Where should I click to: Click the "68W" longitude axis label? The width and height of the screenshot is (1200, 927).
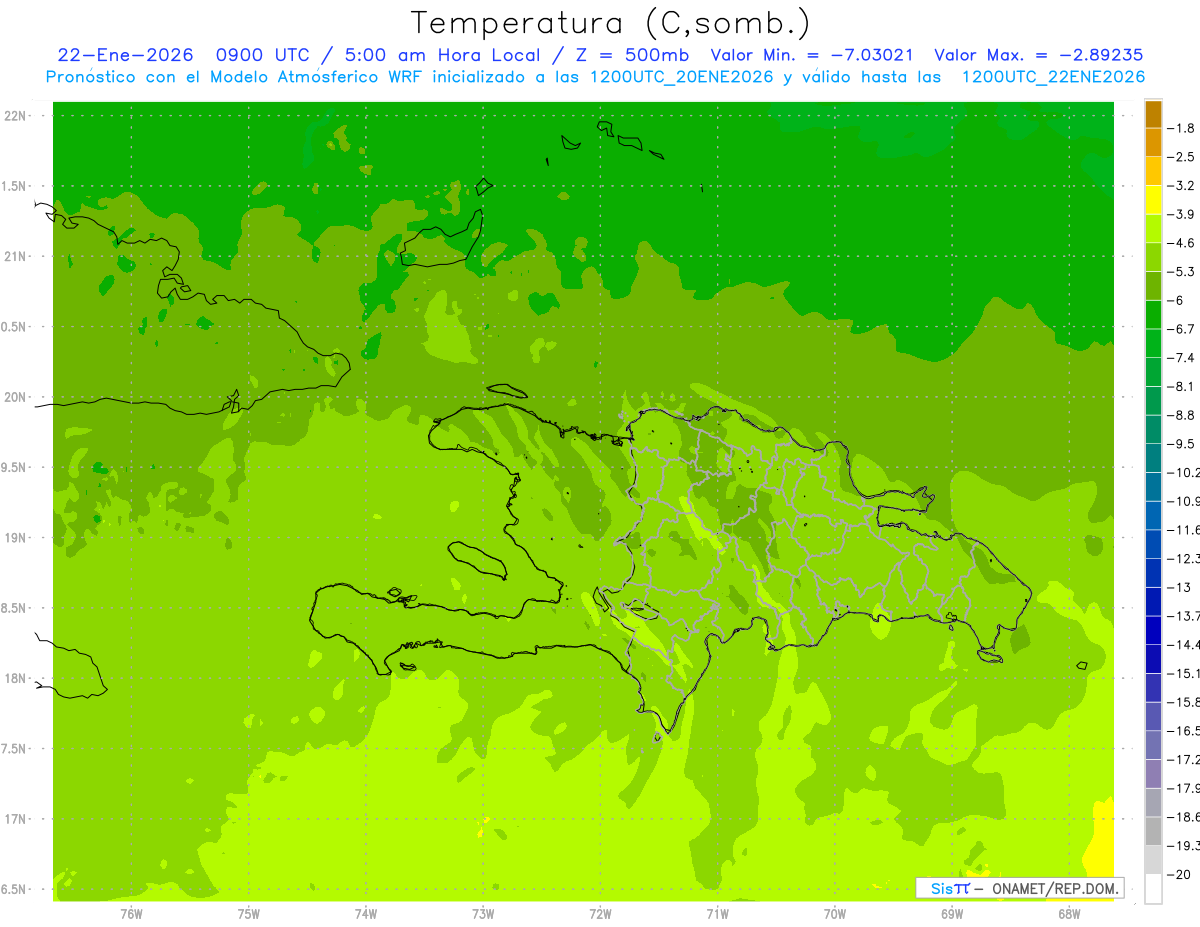[x=1069, y=914]
